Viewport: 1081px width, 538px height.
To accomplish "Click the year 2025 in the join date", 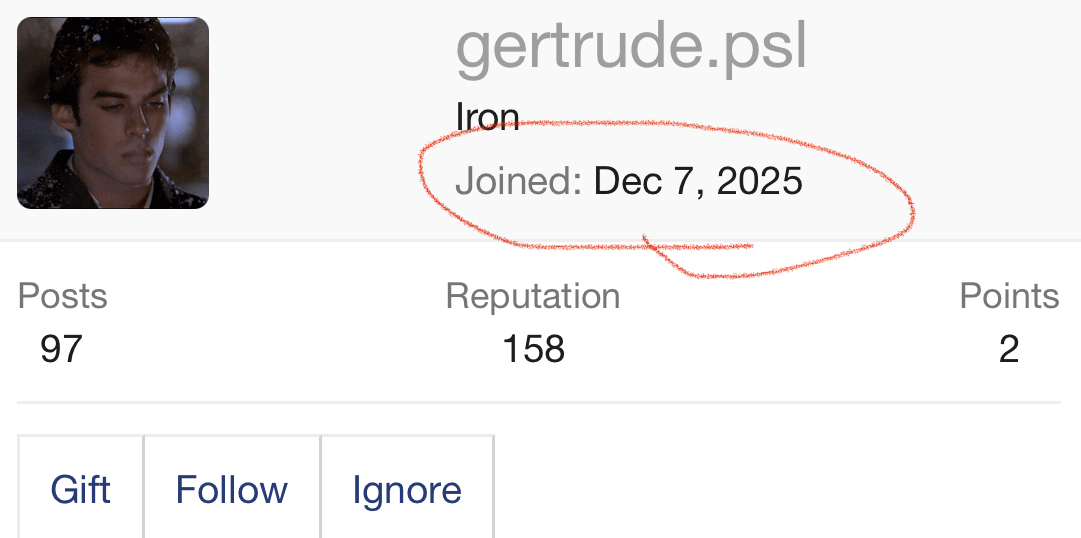I will 760,181.
